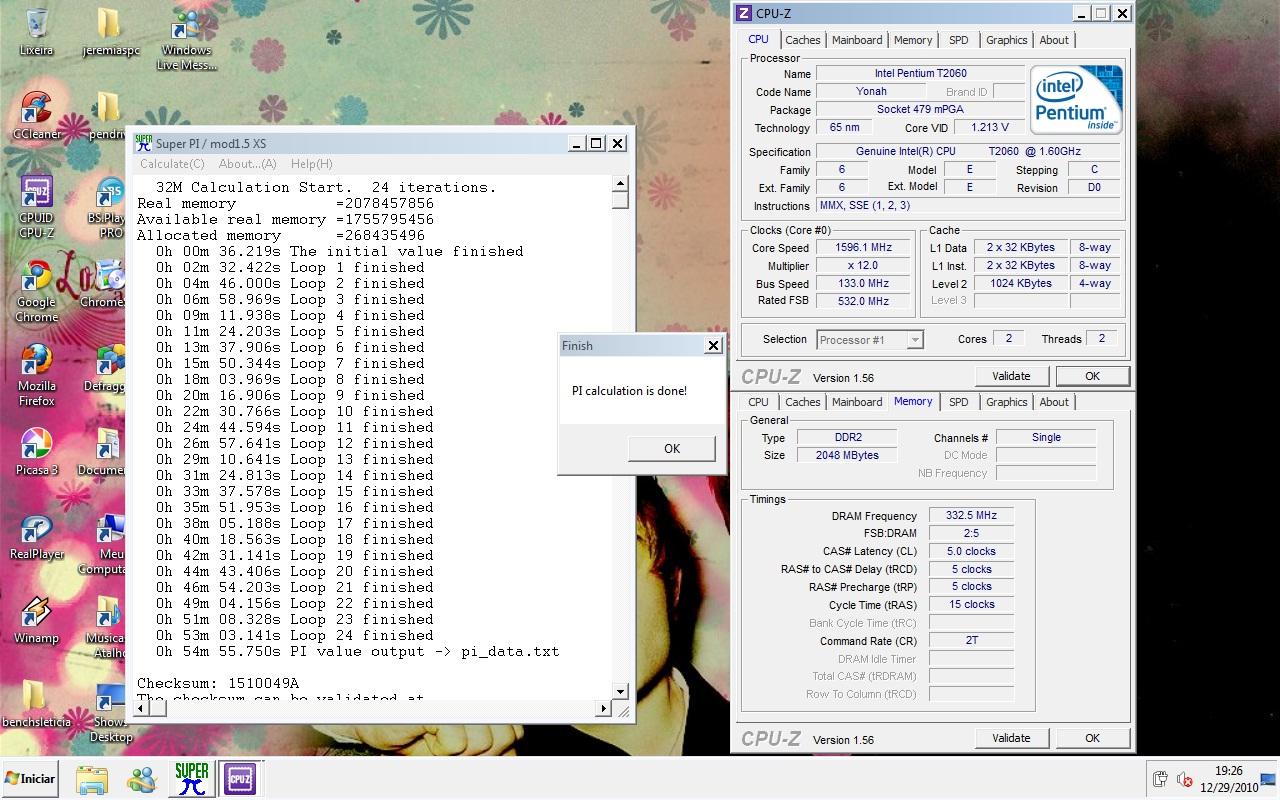Open About tab in lower CPU-Z window
The height and width of the screenshot is (800, 1280).
tap(1054, 402)
